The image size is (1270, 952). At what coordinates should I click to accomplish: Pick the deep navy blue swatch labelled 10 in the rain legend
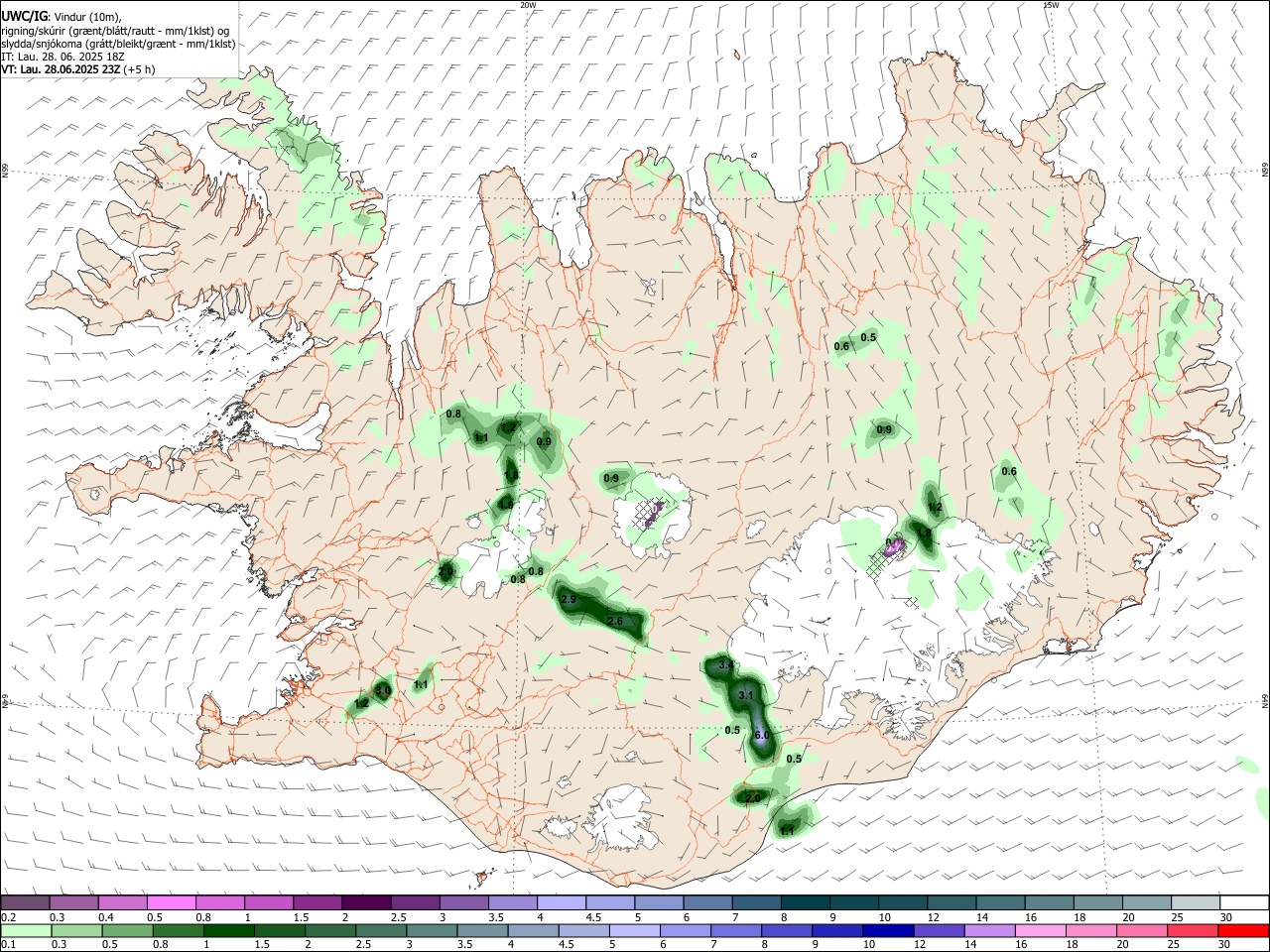[x=886, y=930]
